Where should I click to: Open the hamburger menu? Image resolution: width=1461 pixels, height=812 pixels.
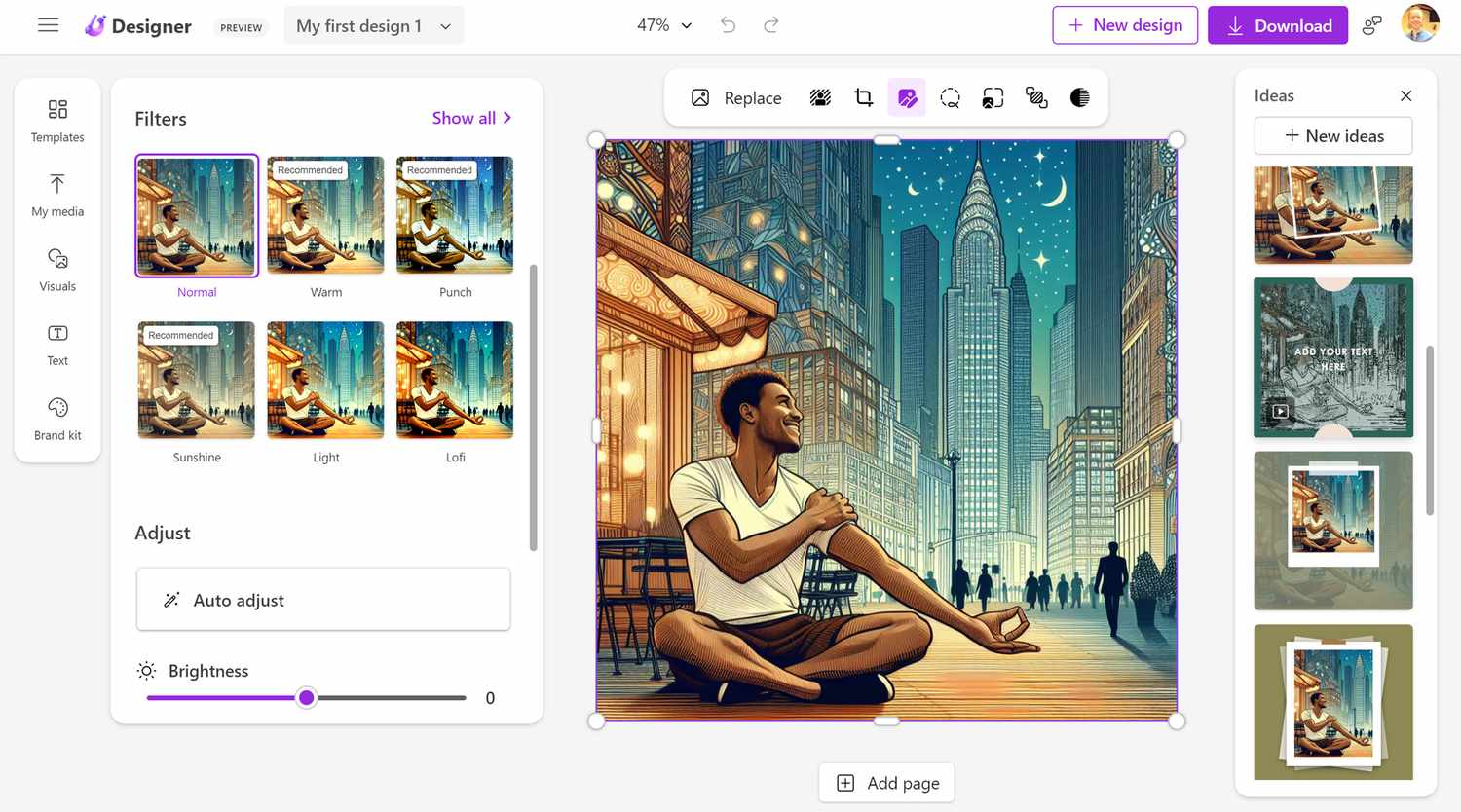[x=48, y=25]
